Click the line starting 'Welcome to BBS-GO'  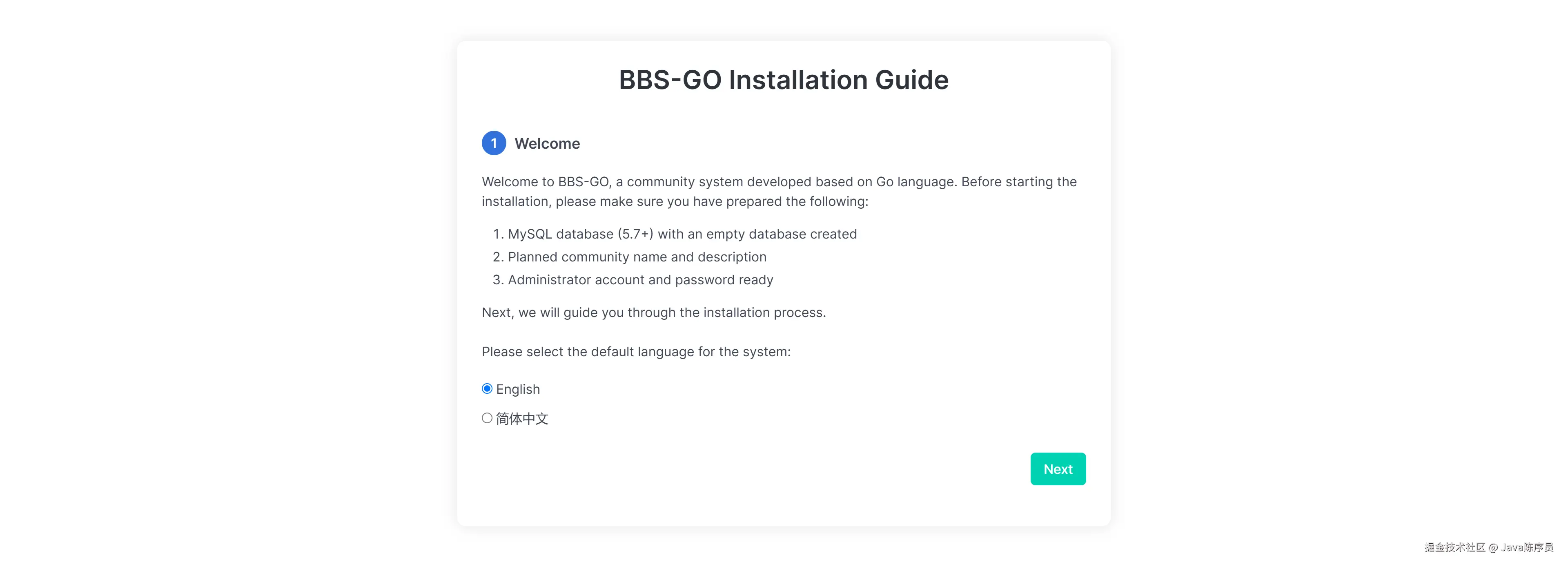[779, 181]
